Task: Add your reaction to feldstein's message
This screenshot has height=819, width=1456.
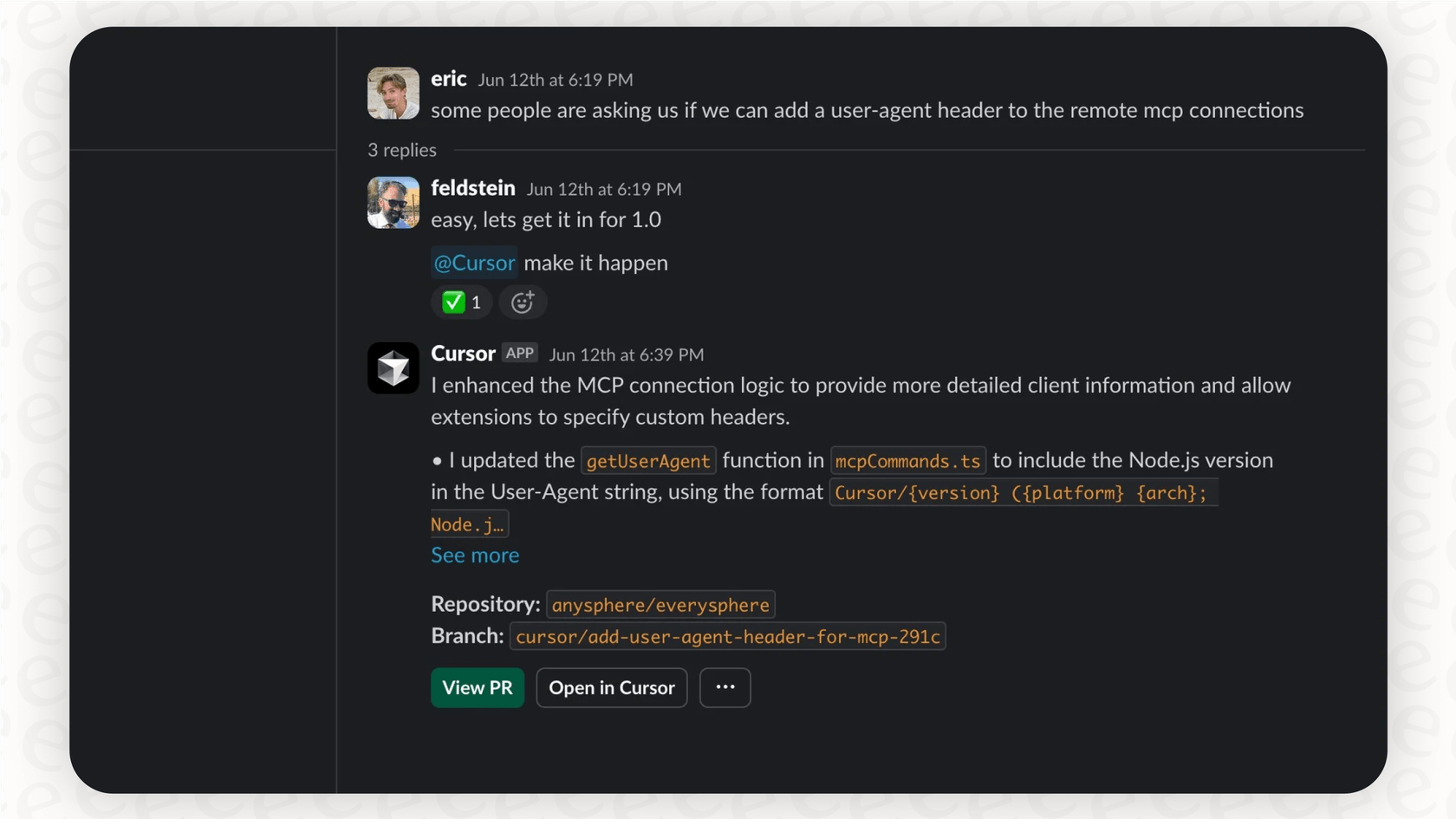Action: (x=522, y=302)
